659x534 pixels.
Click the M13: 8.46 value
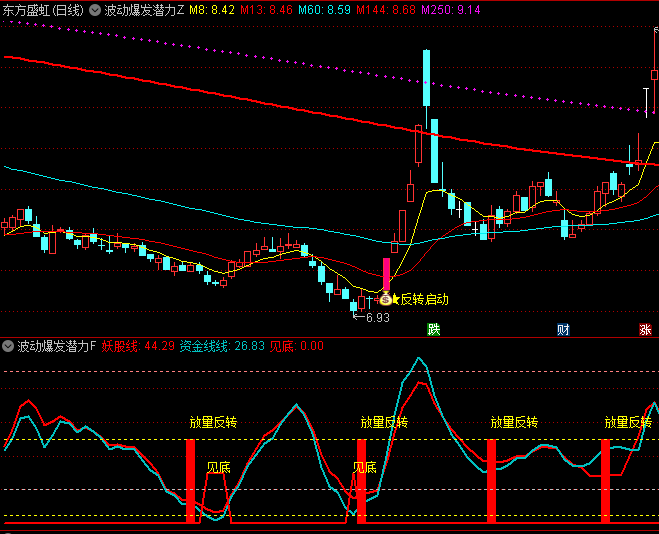pyautogui.click(x=266, y=10)
